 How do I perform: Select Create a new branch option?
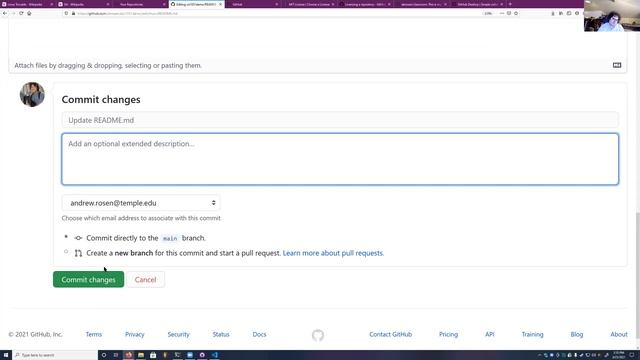pyautogui.click(x=66, y=252)
